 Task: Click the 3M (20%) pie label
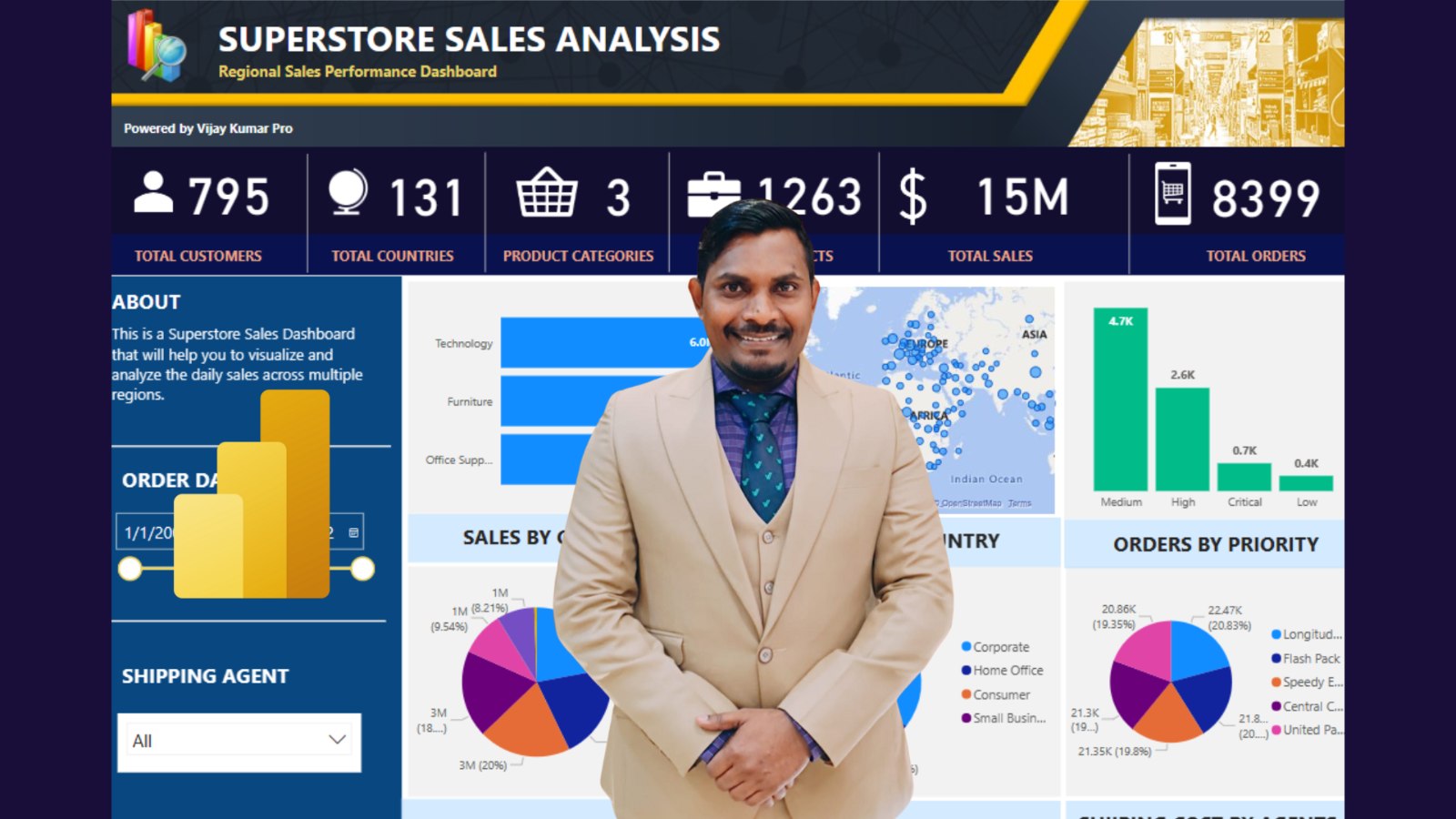pyautogui.click(x=482, y=765)
